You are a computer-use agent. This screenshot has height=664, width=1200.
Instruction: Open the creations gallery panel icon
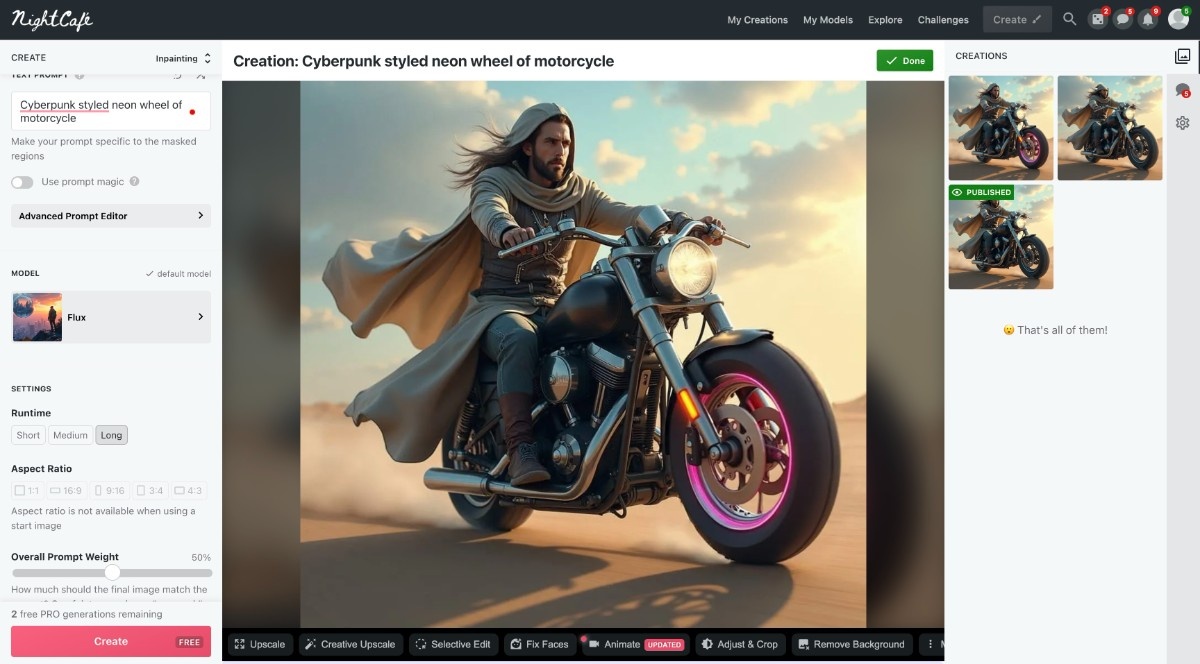tap(1182, 56)
